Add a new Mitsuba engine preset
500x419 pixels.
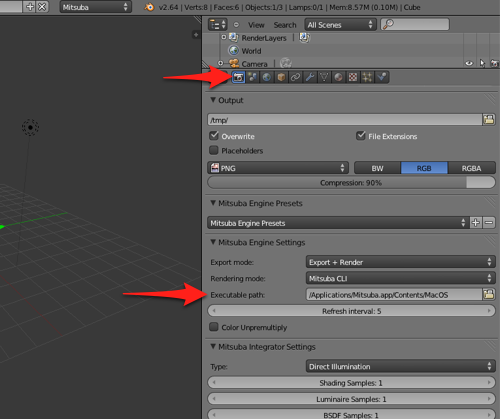pos(476,223)
